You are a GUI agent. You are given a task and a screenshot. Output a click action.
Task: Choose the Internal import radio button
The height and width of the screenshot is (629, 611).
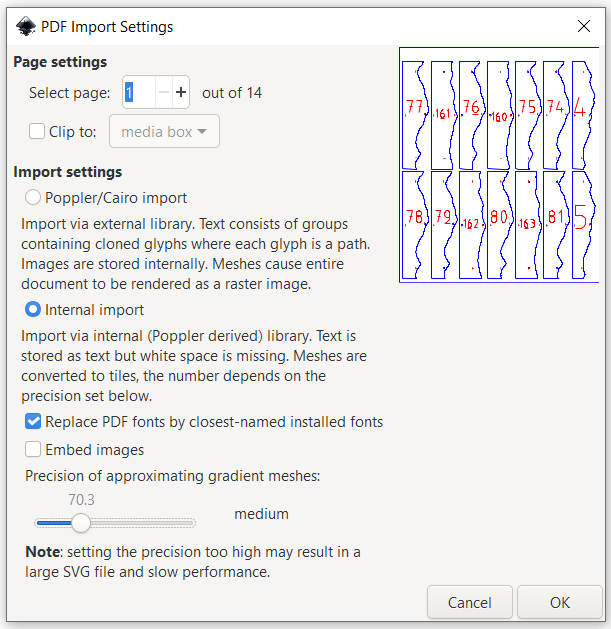click(x=34, y=310)
